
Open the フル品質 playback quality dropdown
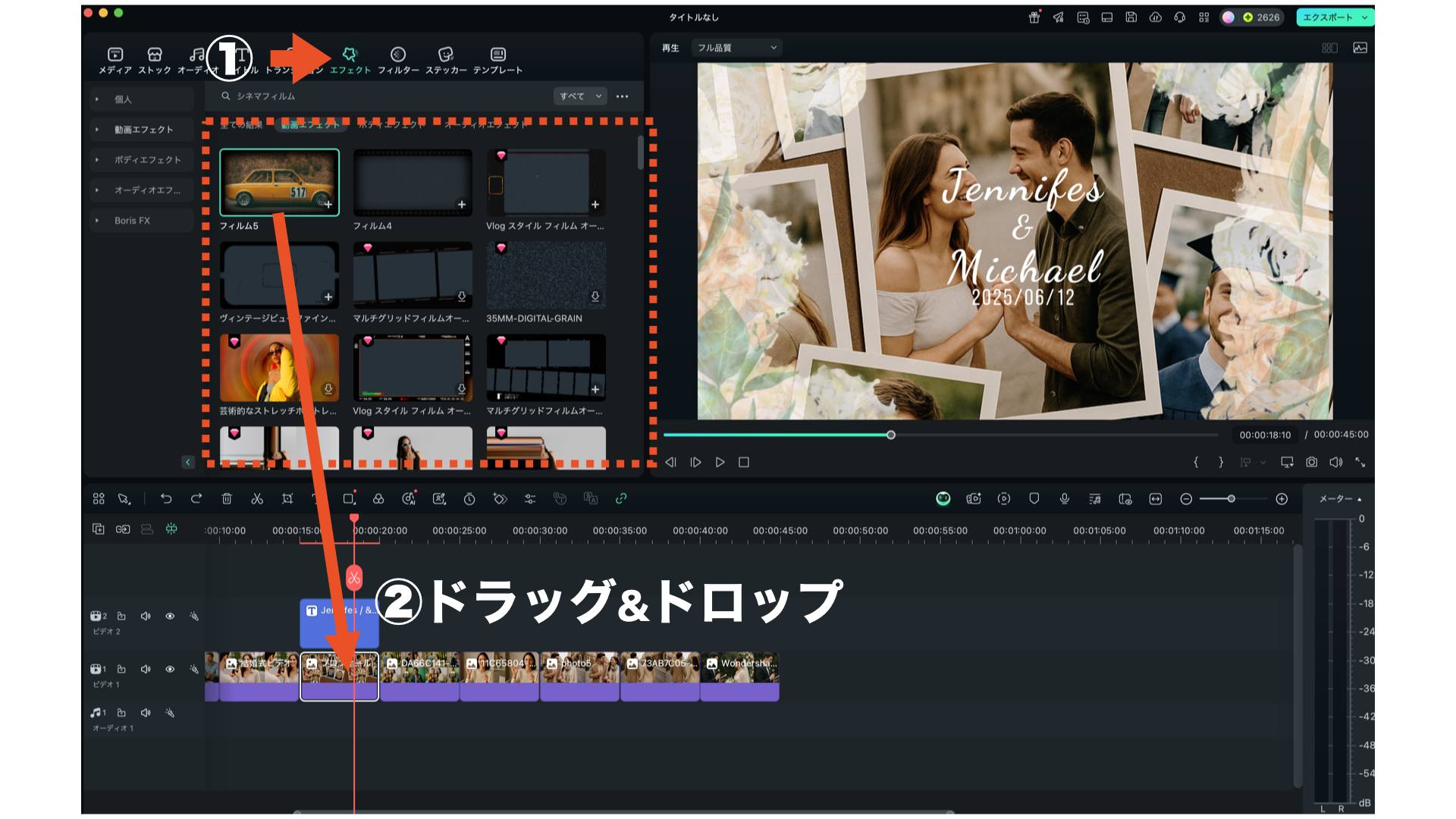(736, 48)
